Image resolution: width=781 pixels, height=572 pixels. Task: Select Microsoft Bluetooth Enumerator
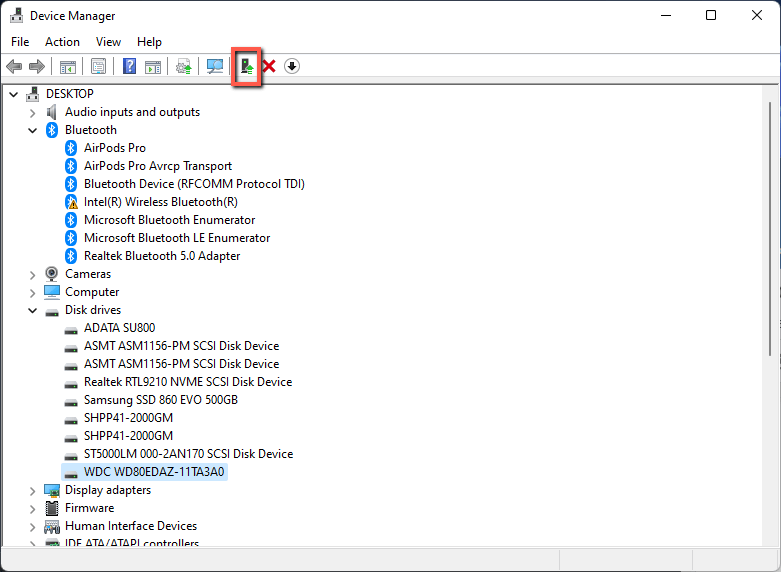(169, 220)
